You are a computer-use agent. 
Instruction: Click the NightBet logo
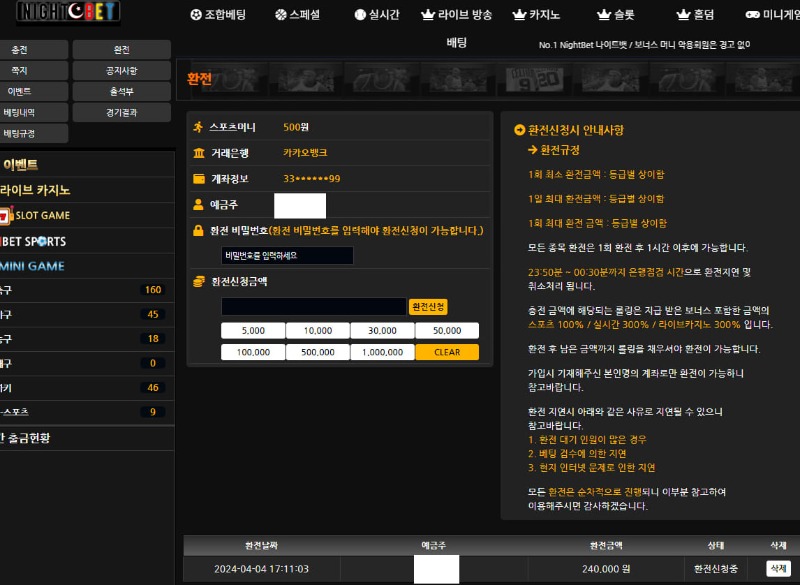tap(68, 12)
